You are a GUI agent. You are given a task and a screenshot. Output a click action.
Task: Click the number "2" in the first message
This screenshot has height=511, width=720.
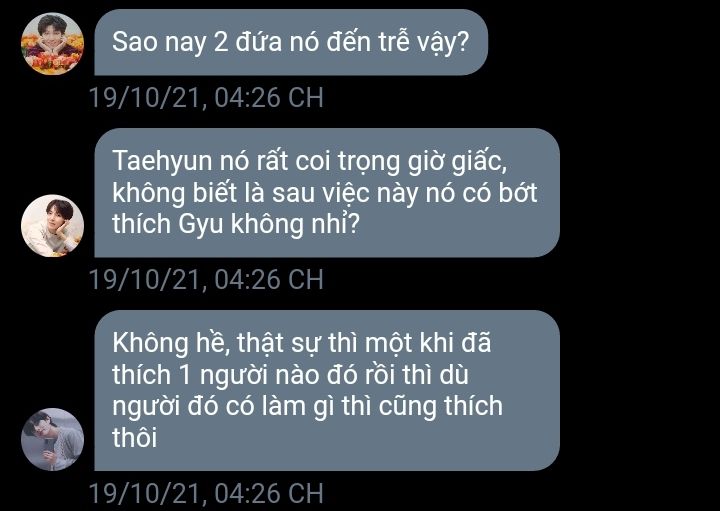point(221,43)
